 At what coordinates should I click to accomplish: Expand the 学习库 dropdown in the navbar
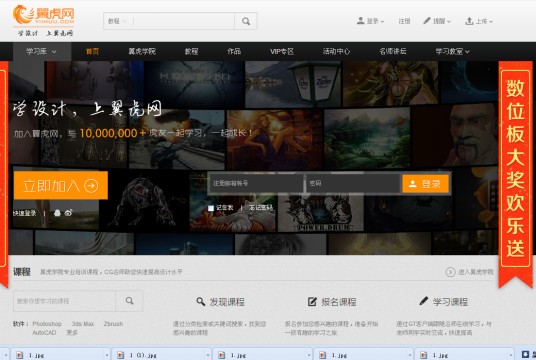point(42,51)
